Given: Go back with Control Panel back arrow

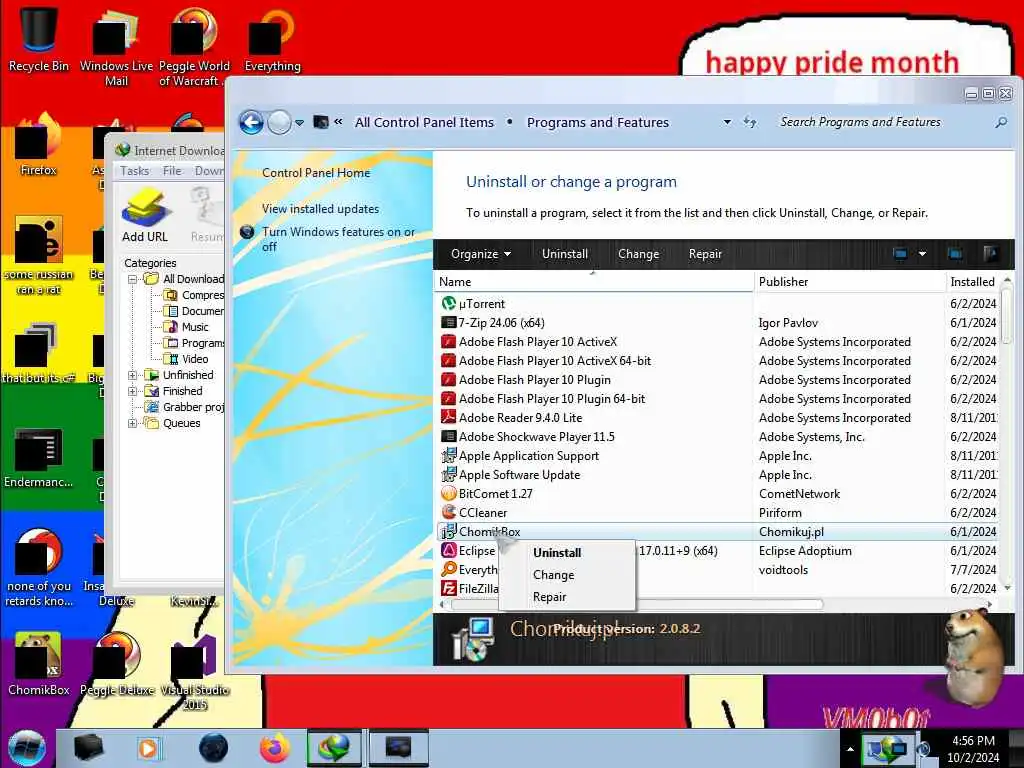Looking at the screenshot, I should click(251, 122).
